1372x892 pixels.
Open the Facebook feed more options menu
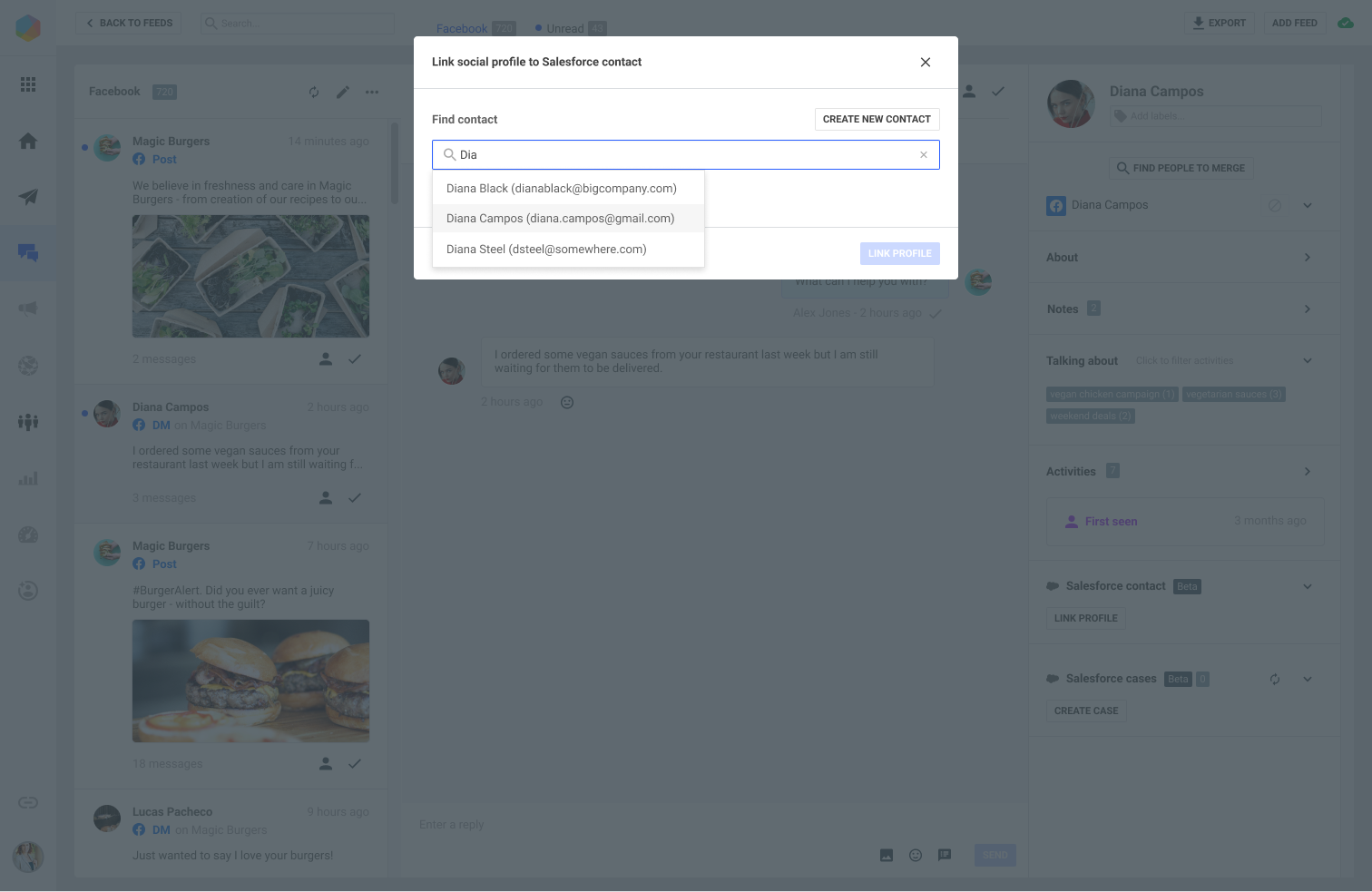click(x=372, y=92)
